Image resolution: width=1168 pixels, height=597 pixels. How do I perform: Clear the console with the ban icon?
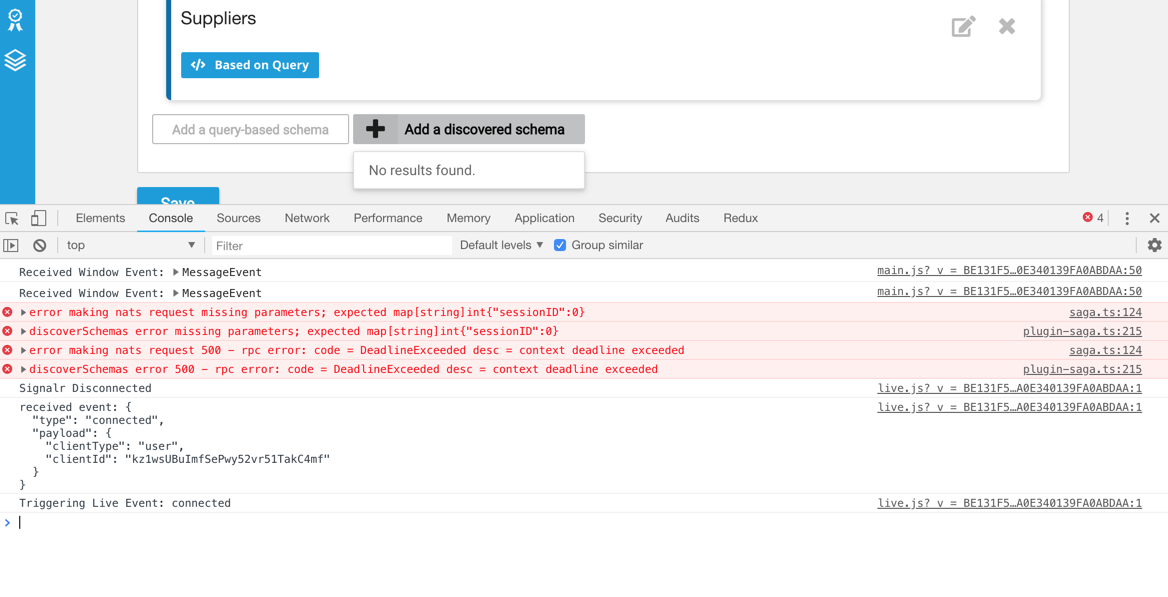39,245
